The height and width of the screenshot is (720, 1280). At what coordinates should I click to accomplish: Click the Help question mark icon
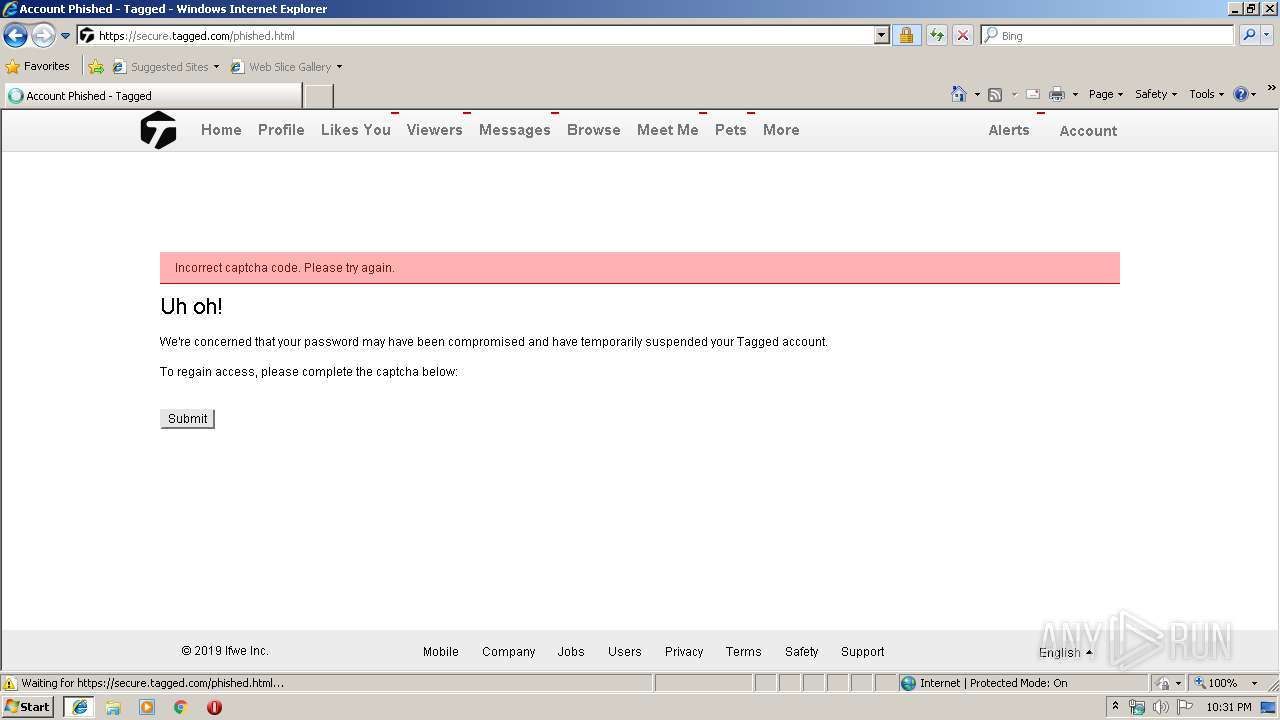(1241, 94)
